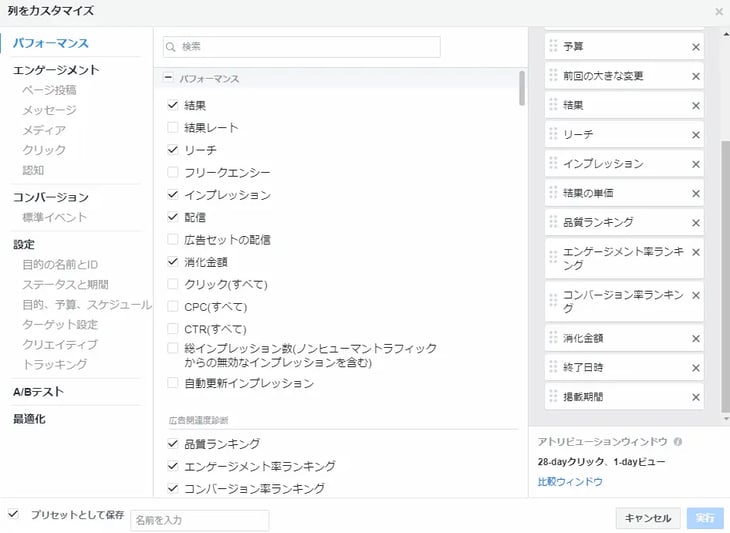Open the コンバージョン category
Image resolution: width=730 pixels, height=533 pixels.
tap(51, 197)
